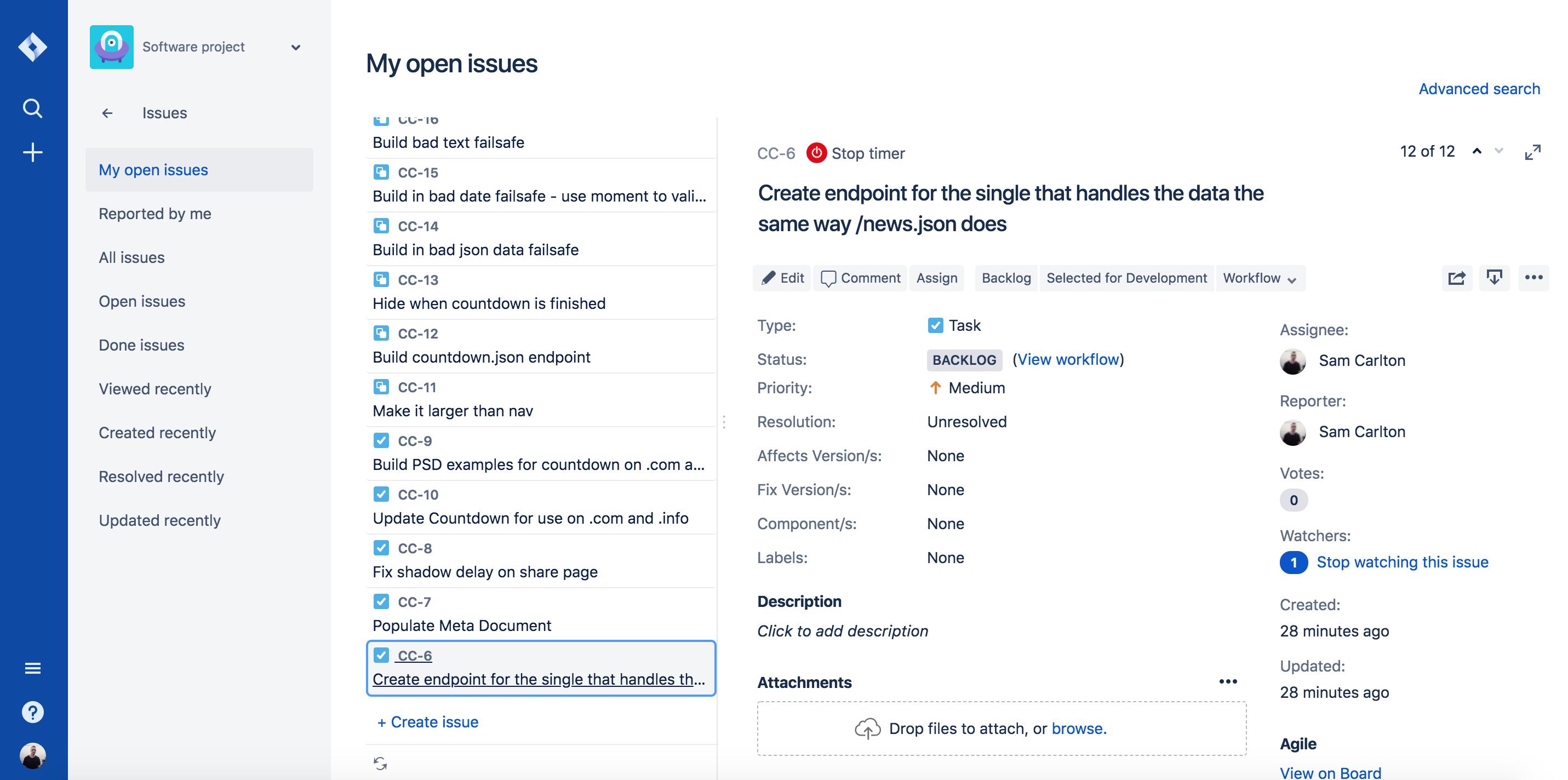The width and height of the screenshot is (1568, 780).
Task: Click the Edit button
Action: click(x=783, y=278)
